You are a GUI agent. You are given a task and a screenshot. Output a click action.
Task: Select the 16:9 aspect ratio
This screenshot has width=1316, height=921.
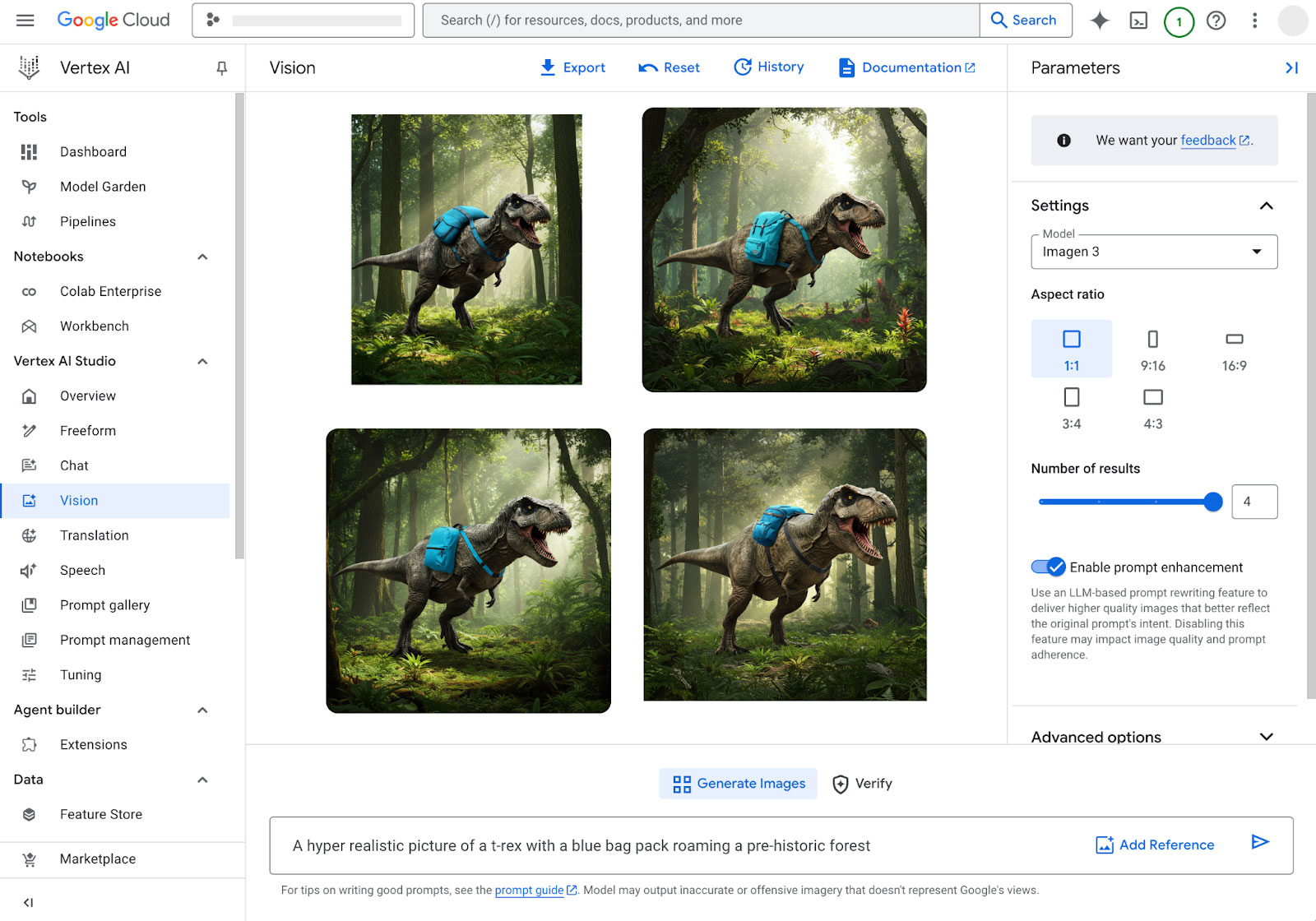[x=1234, y=349]
